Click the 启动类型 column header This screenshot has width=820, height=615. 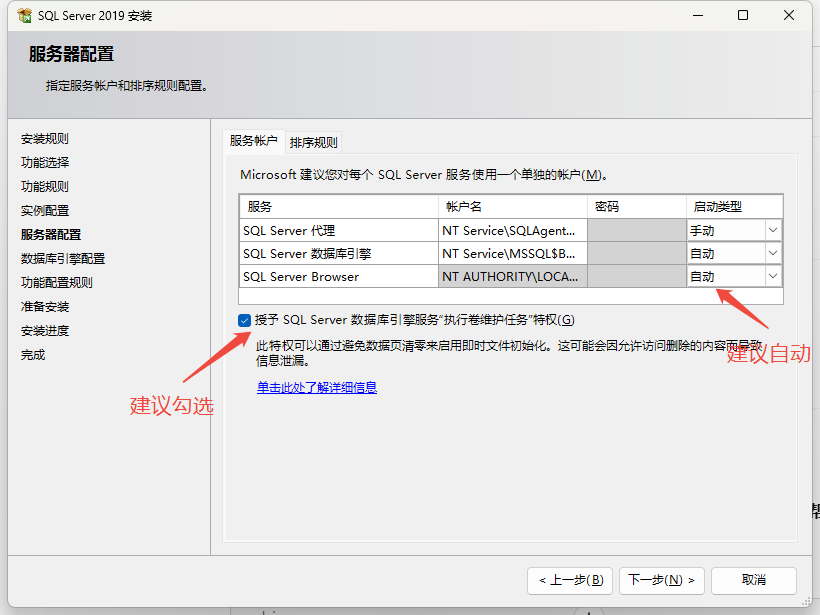735,207
